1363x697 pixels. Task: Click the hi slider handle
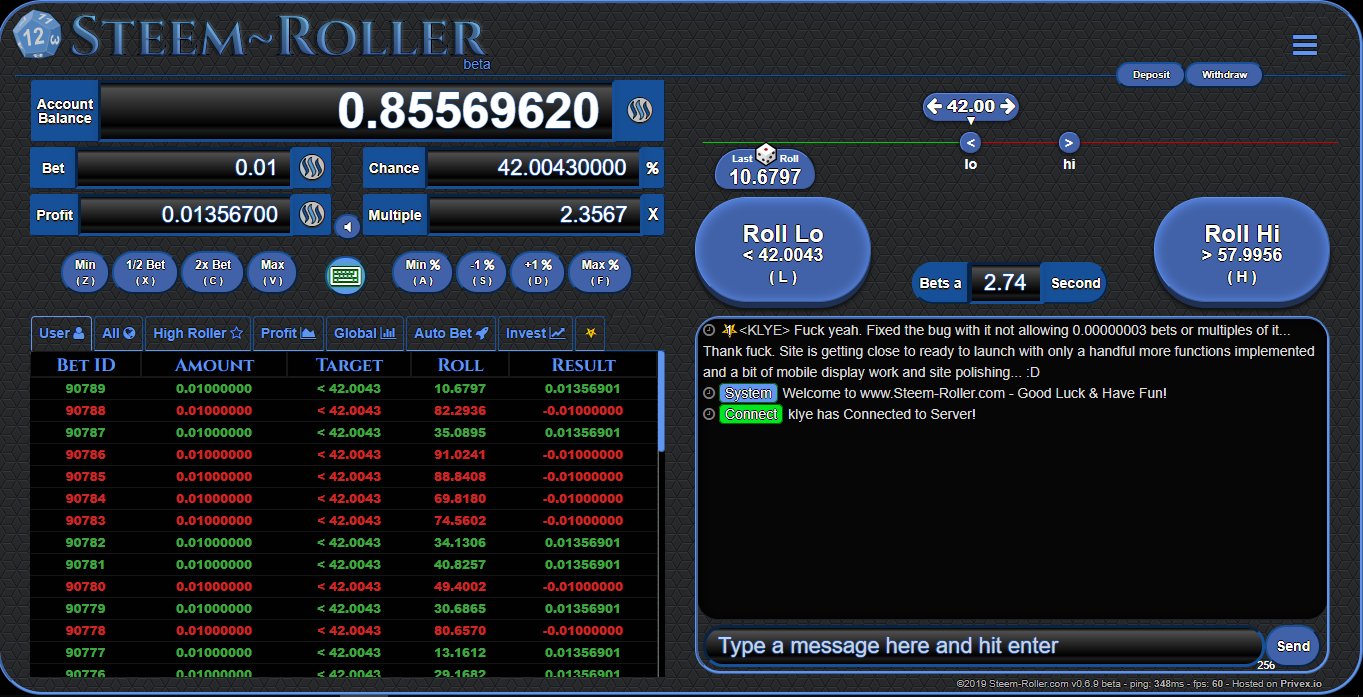coord(1069,142)
